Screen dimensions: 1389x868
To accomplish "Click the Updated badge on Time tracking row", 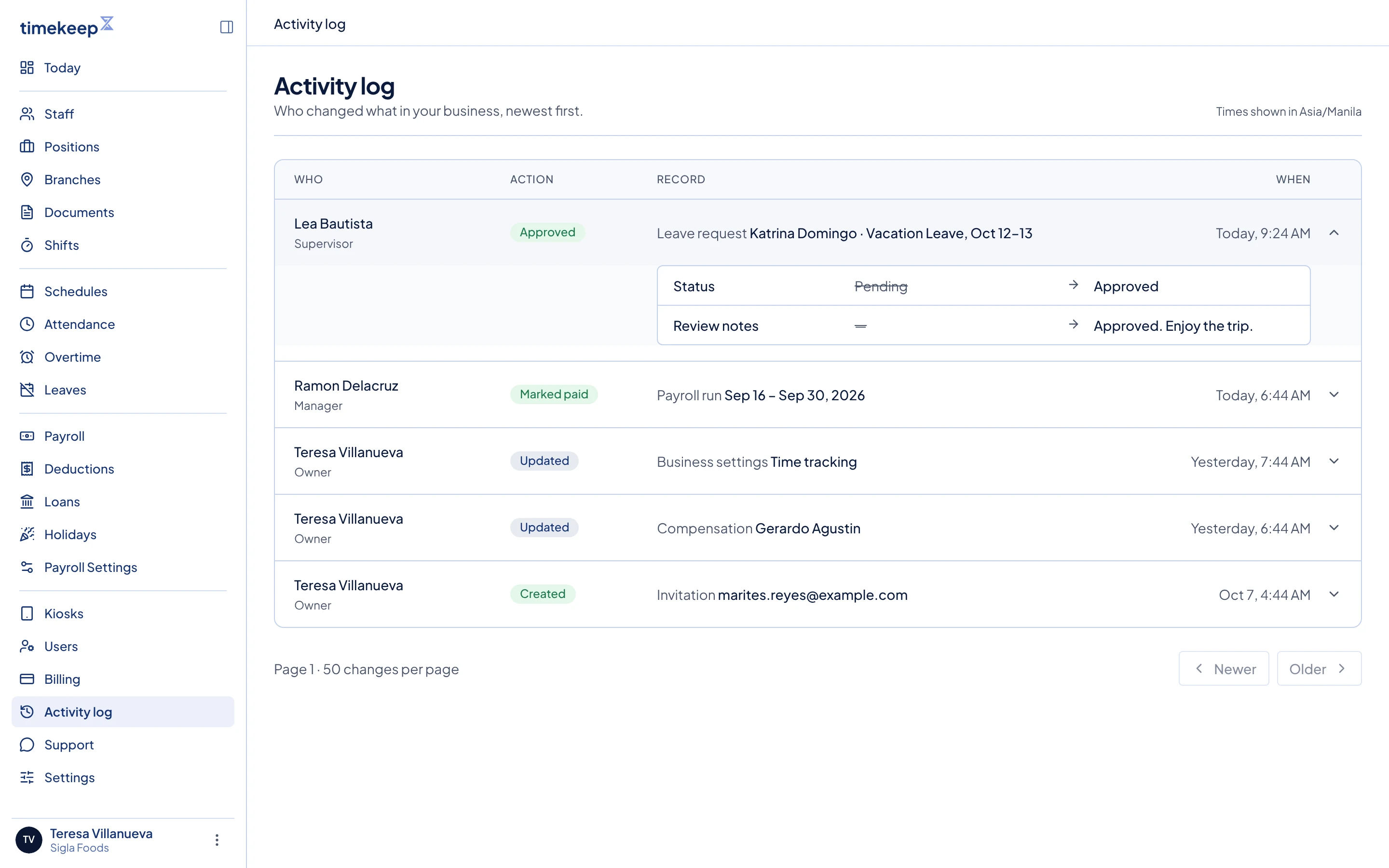I will 544,461.
